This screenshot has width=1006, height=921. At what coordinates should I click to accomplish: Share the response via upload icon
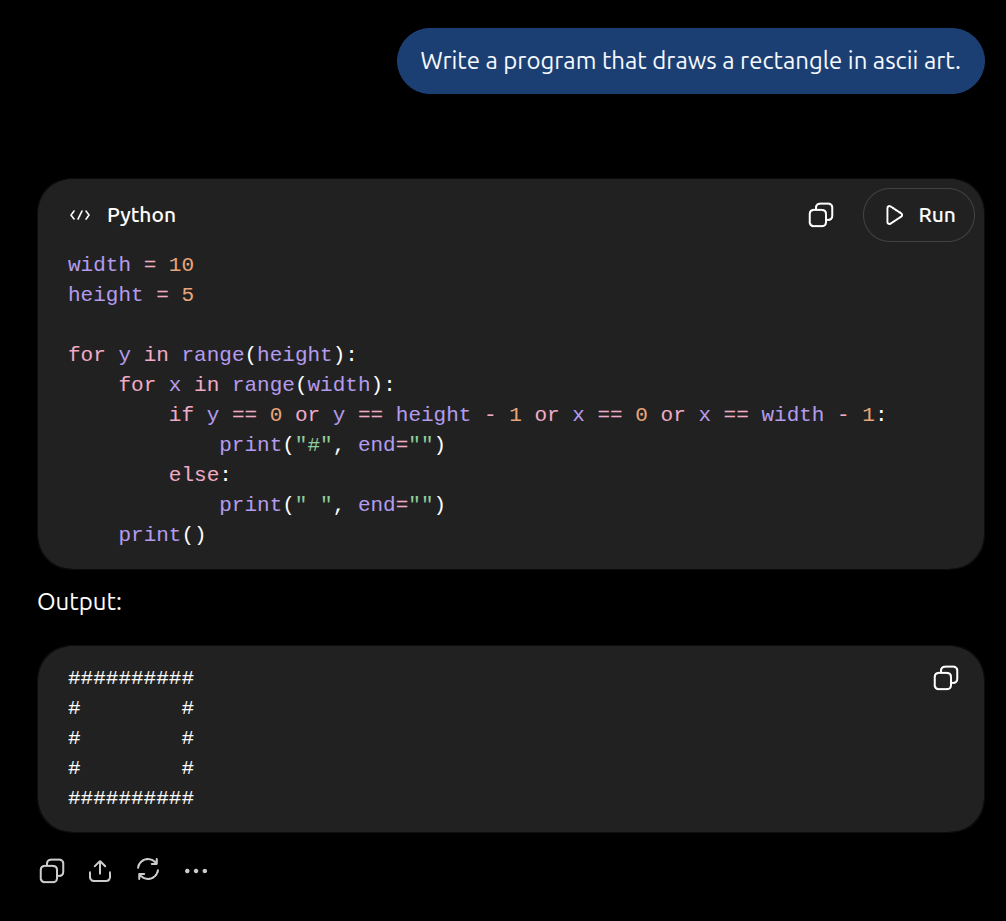pyautogui.click(x=100, y=870)
